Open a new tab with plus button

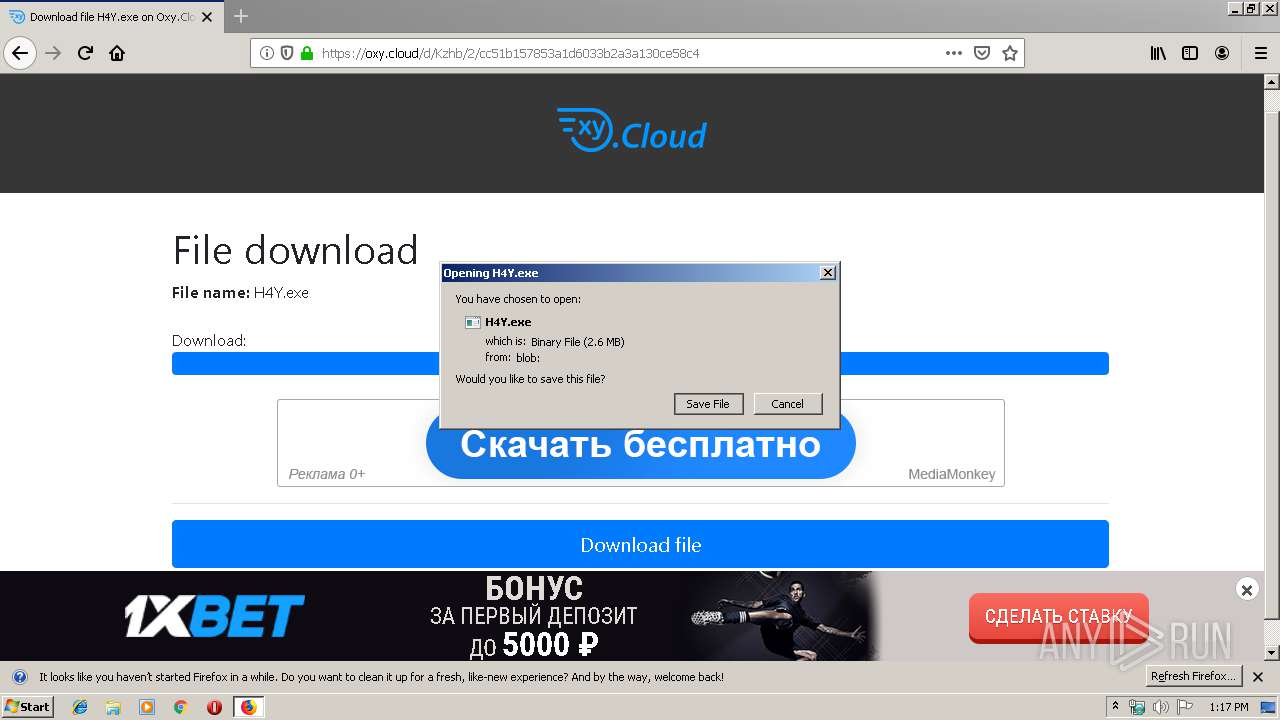click(x=241, y=16)
